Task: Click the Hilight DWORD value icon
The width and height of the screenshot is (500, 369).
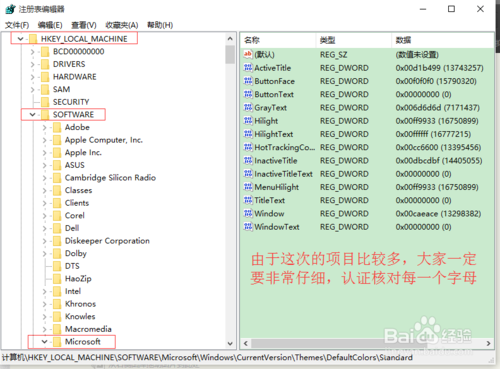Action: click(248, 121)
